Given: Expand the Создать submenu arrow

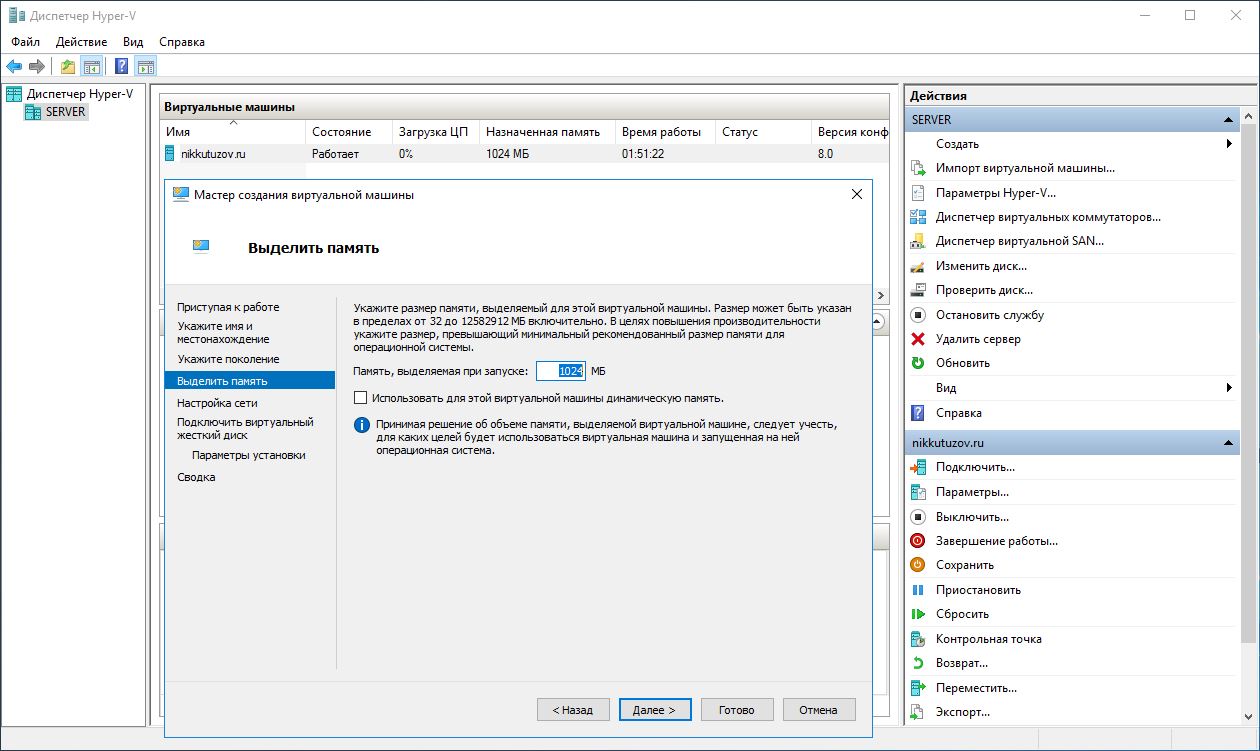Looking at the screenshot, I should coord(1228,144).
